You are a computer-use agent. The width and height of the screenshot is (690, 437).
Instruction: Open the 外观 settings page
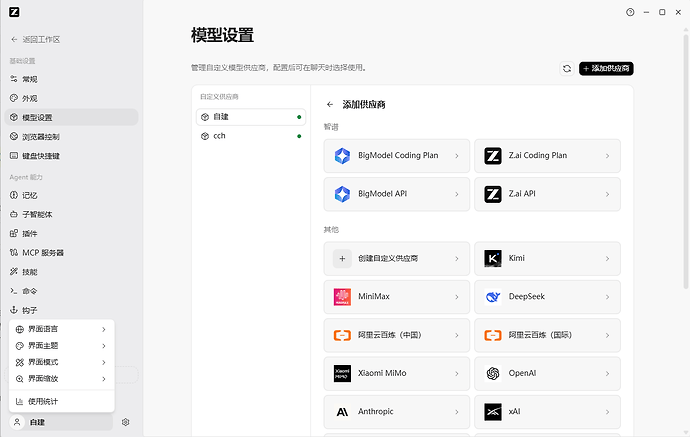click(x=71, y=98)
